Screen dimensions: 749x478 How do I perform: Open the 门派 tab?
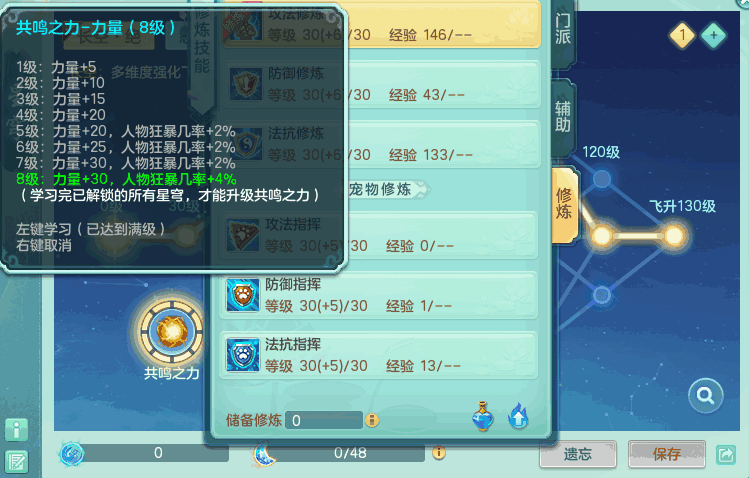[563, 30]
